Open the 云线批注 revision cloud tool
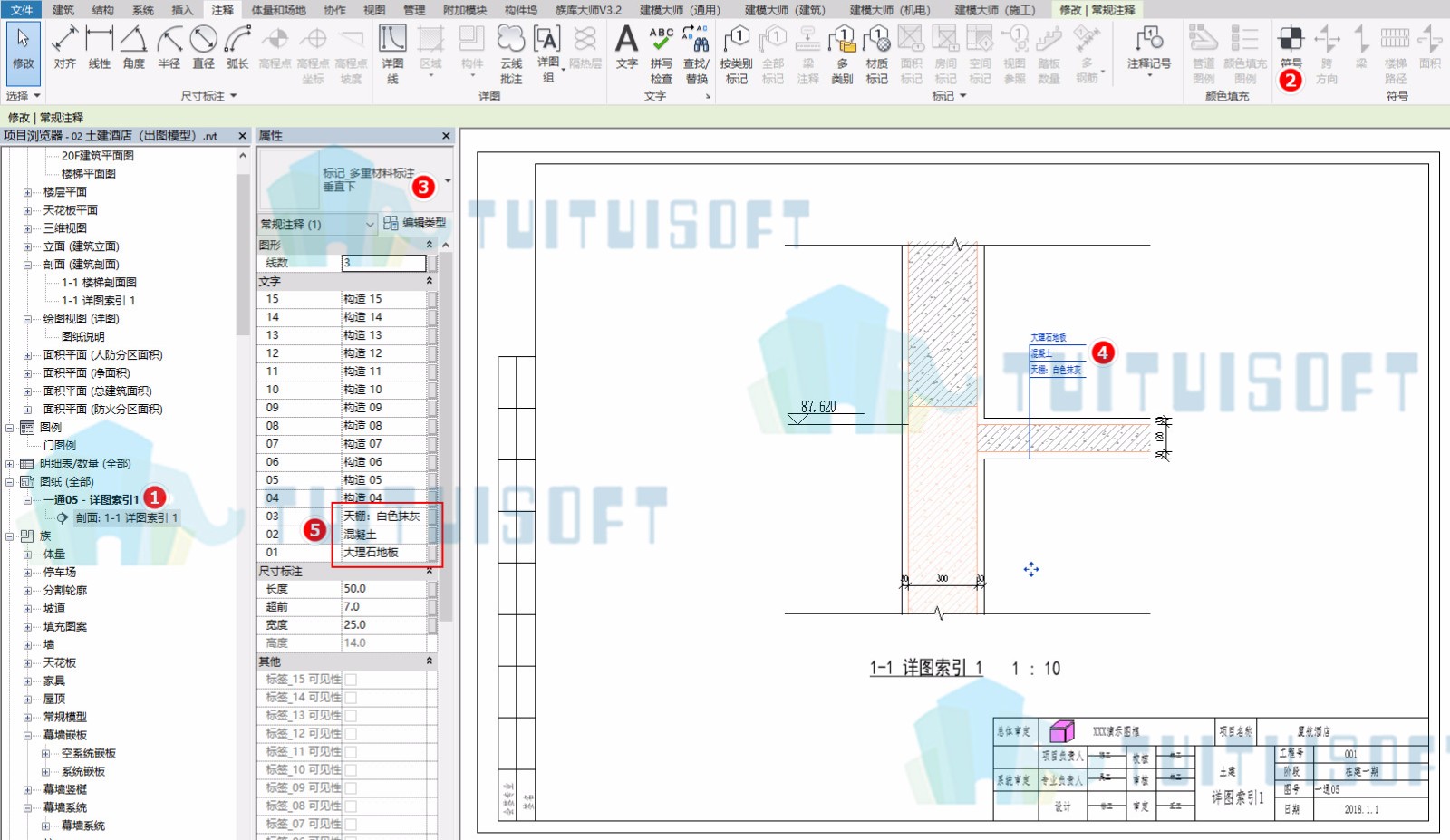Image resolution: width=1450 pixels, height=840 pixels. point(511,54)
